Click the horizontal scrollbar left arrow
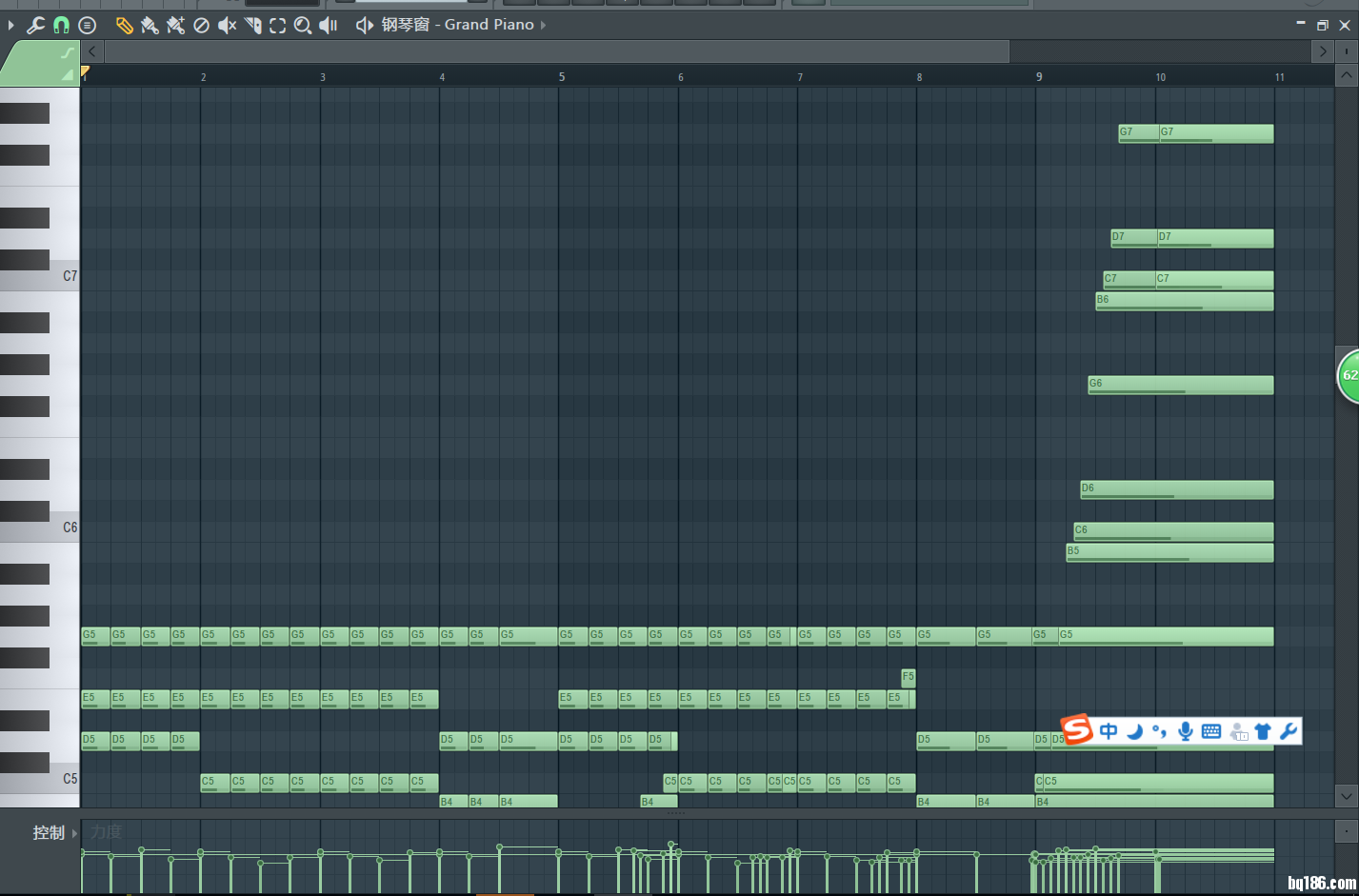 coord(92,51)
